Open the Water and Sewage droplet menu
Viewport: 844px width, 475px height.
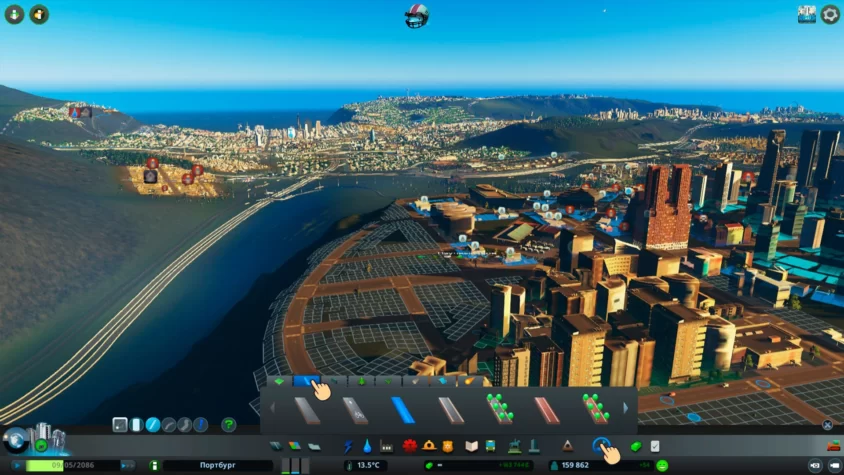(x=367, y=446)
